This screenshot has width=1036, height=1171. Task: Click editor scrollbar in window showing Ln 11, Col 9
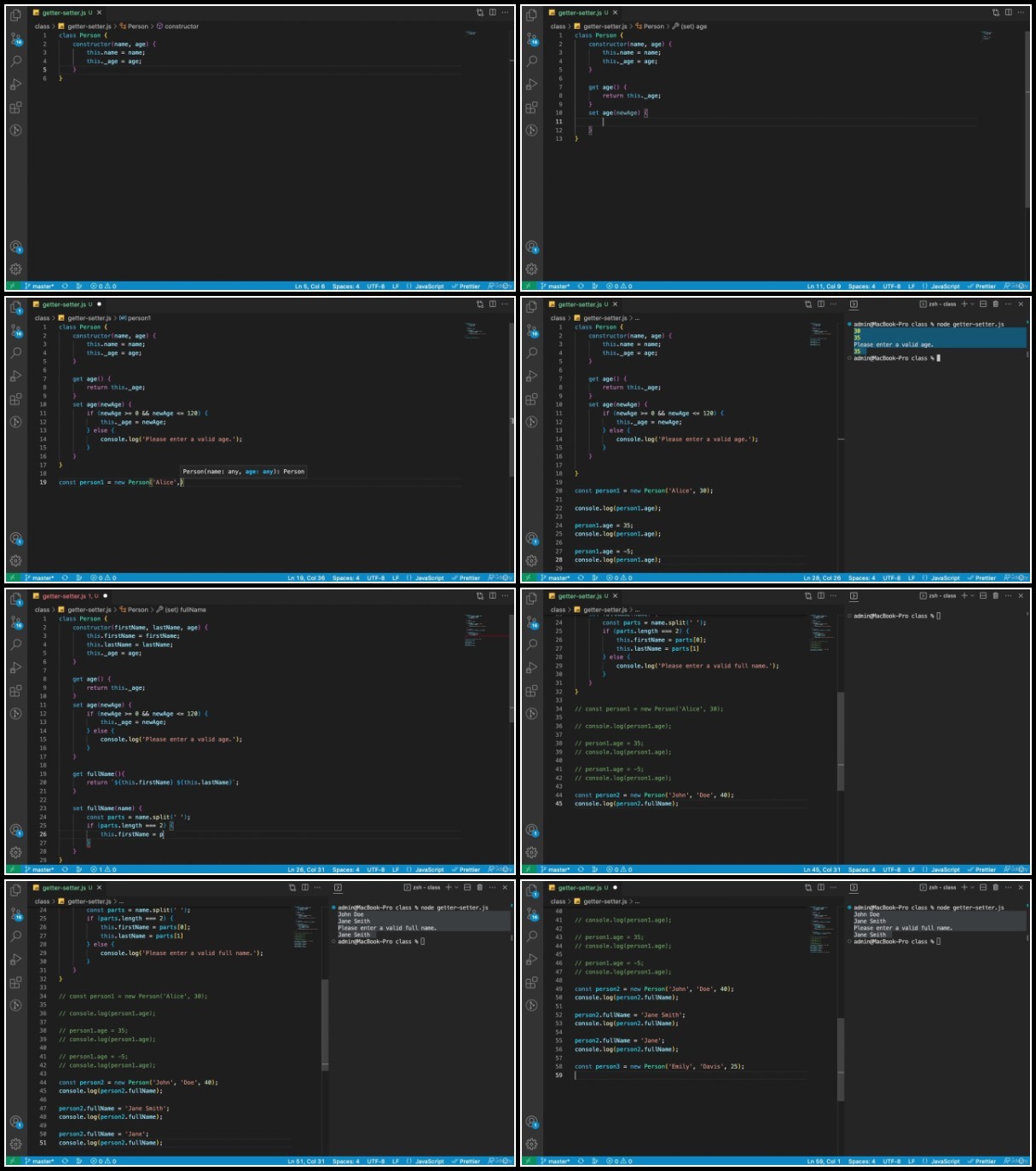[1027, 119]
